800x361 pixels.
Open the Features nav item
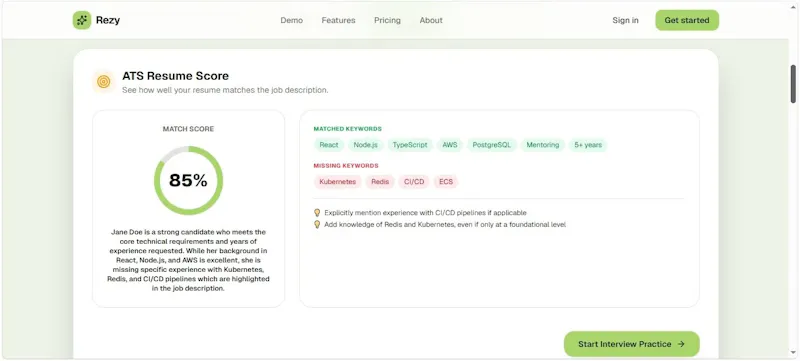tap(338, 20)
